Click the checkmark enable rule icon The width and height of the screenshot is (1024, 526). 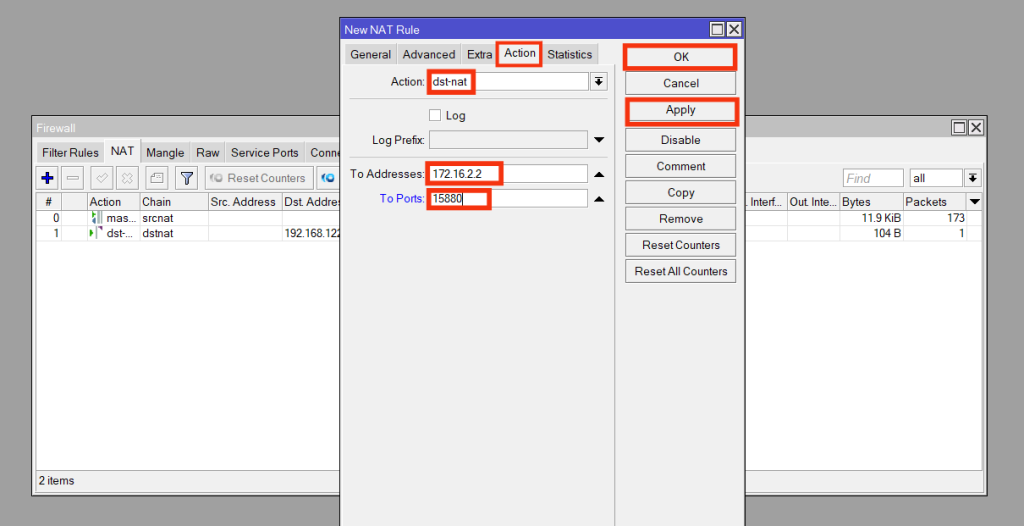click(101, 178)
